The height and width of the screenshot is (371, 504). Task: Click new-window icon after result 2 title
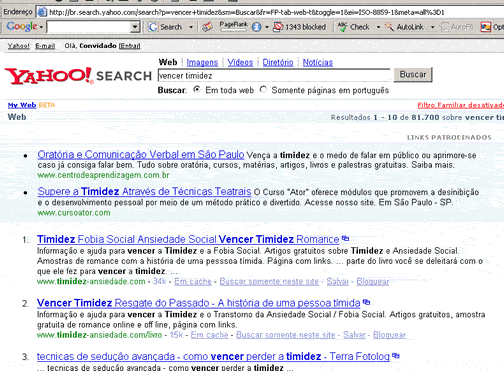(x=366, y=302)
